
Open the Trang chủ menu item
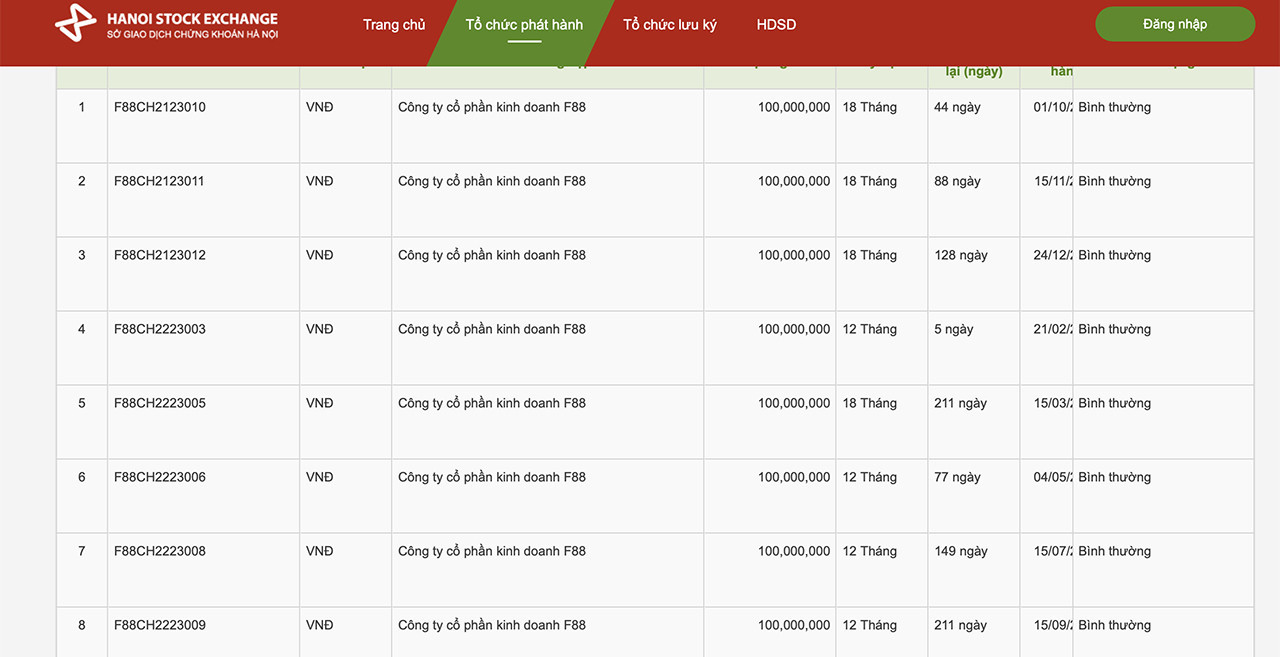tap(394, 25)
